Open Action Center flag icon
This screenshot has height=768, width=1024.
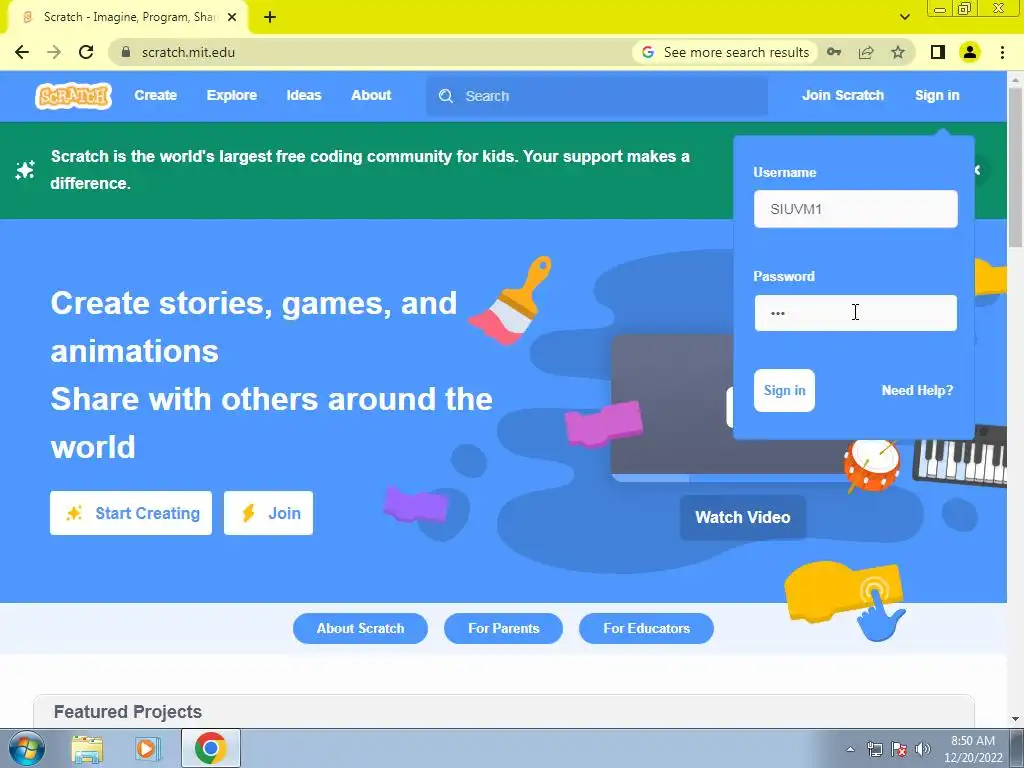click(899, 749)
